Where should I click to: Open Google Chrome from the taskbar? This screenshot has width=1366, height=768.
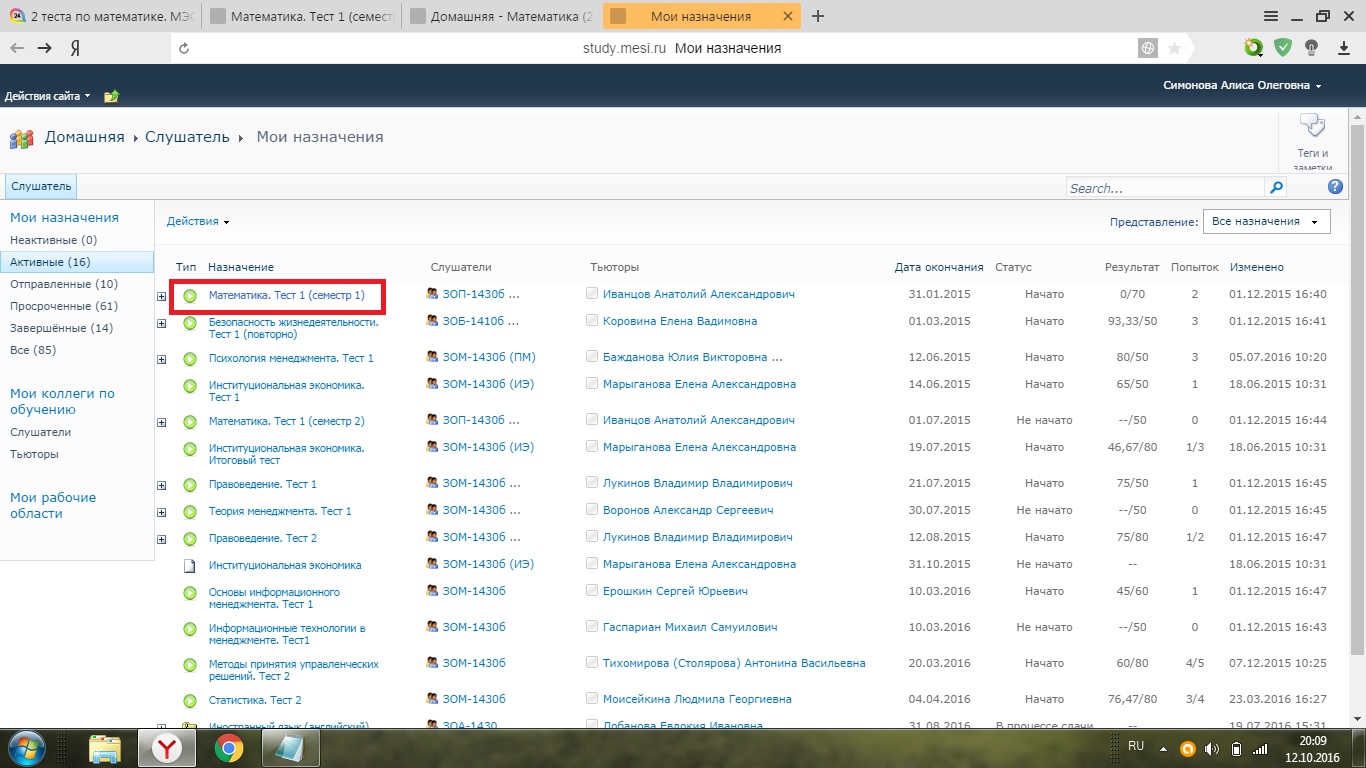[229, 748]
